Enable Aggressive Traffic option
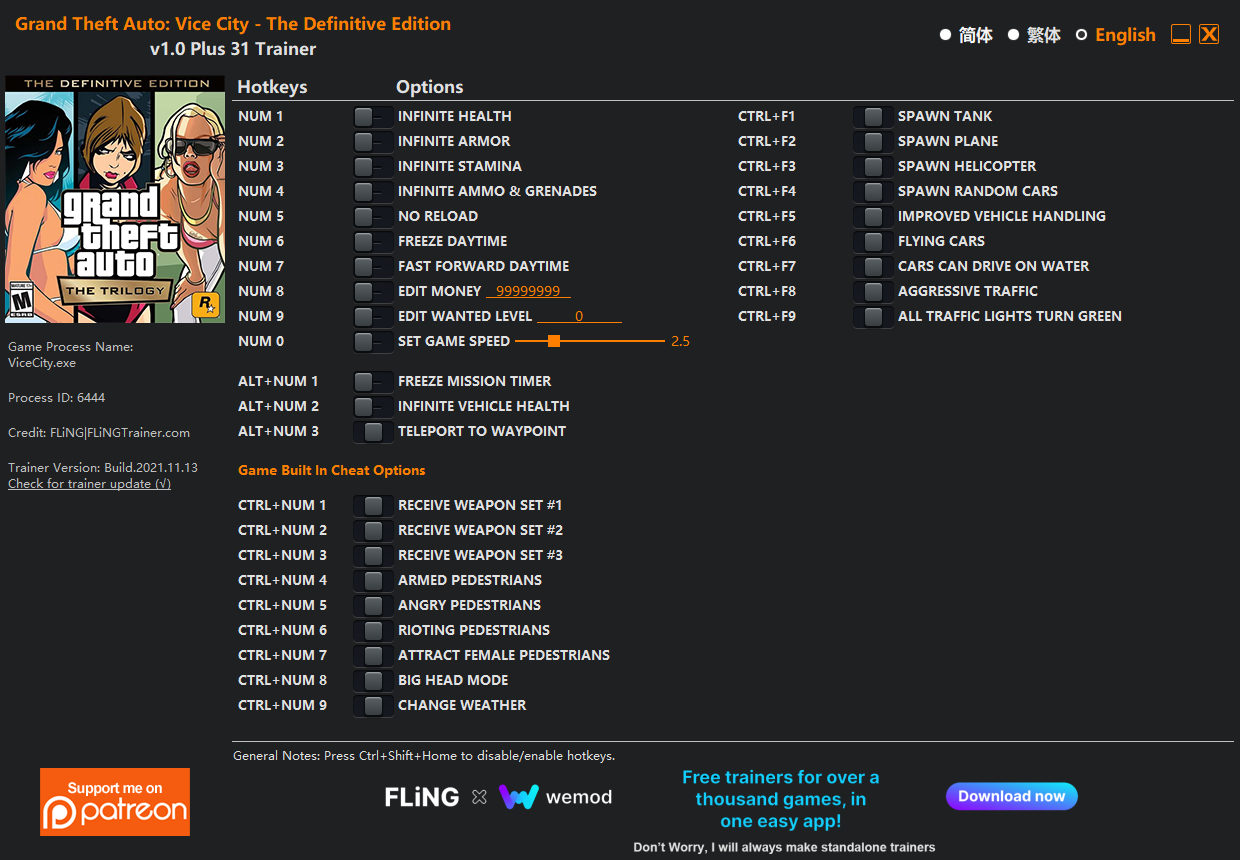 point(873,291)
